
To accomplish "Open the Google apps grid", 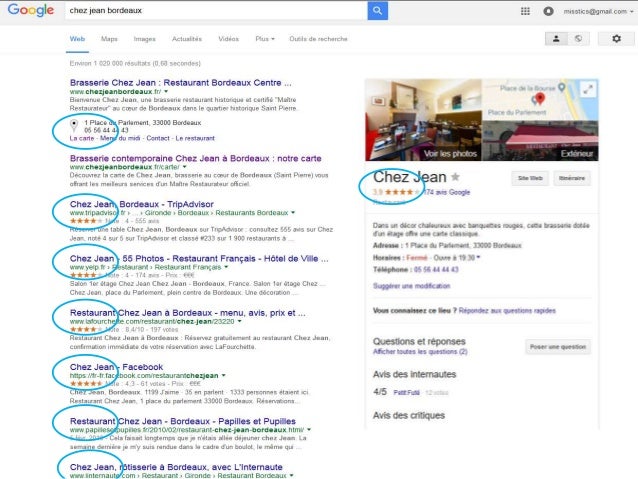I will 525,11.
